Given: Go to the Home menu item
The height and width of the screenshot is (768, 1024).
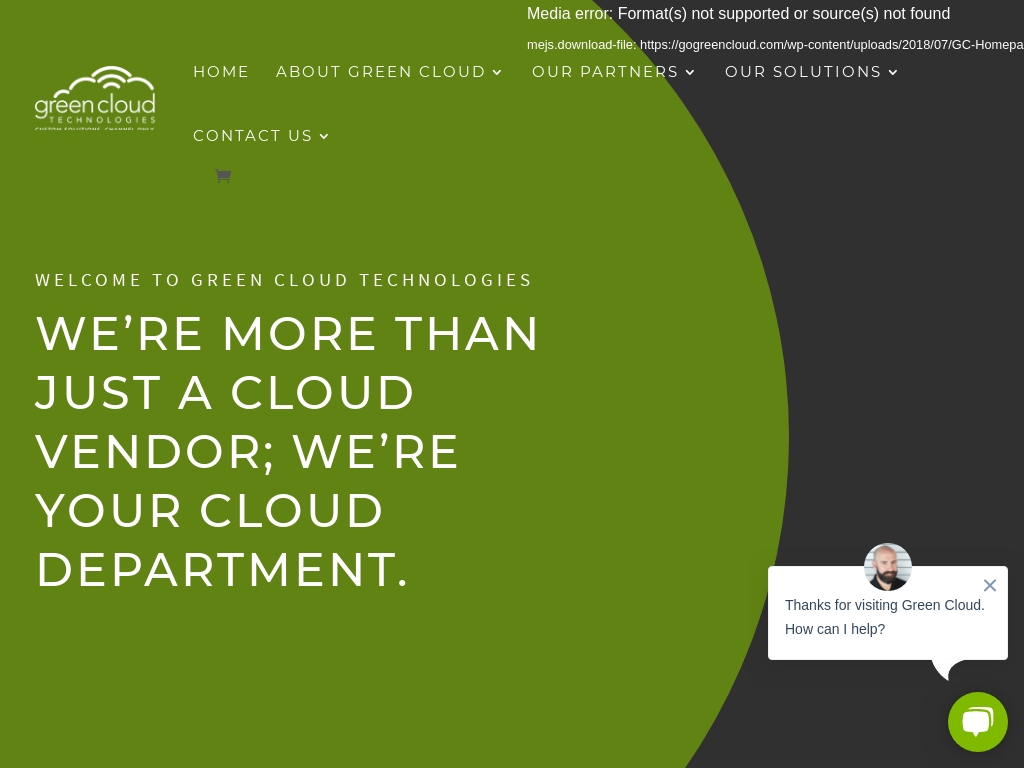Looking at the screenshot, I should [221, 72].
